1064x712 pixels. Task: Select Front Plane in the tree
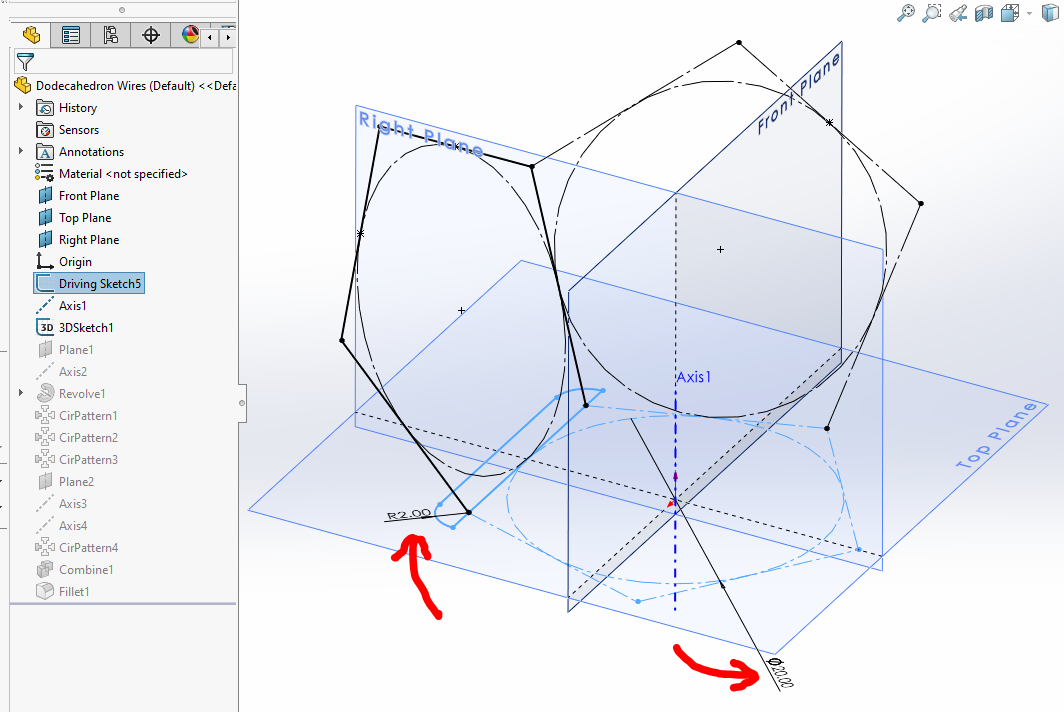(x=89, y=195)
